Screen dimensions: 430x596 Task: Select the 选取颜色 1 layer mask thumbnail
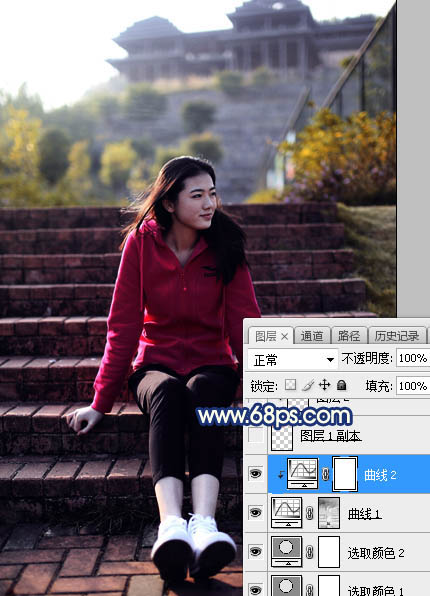[x=329, y=586]
